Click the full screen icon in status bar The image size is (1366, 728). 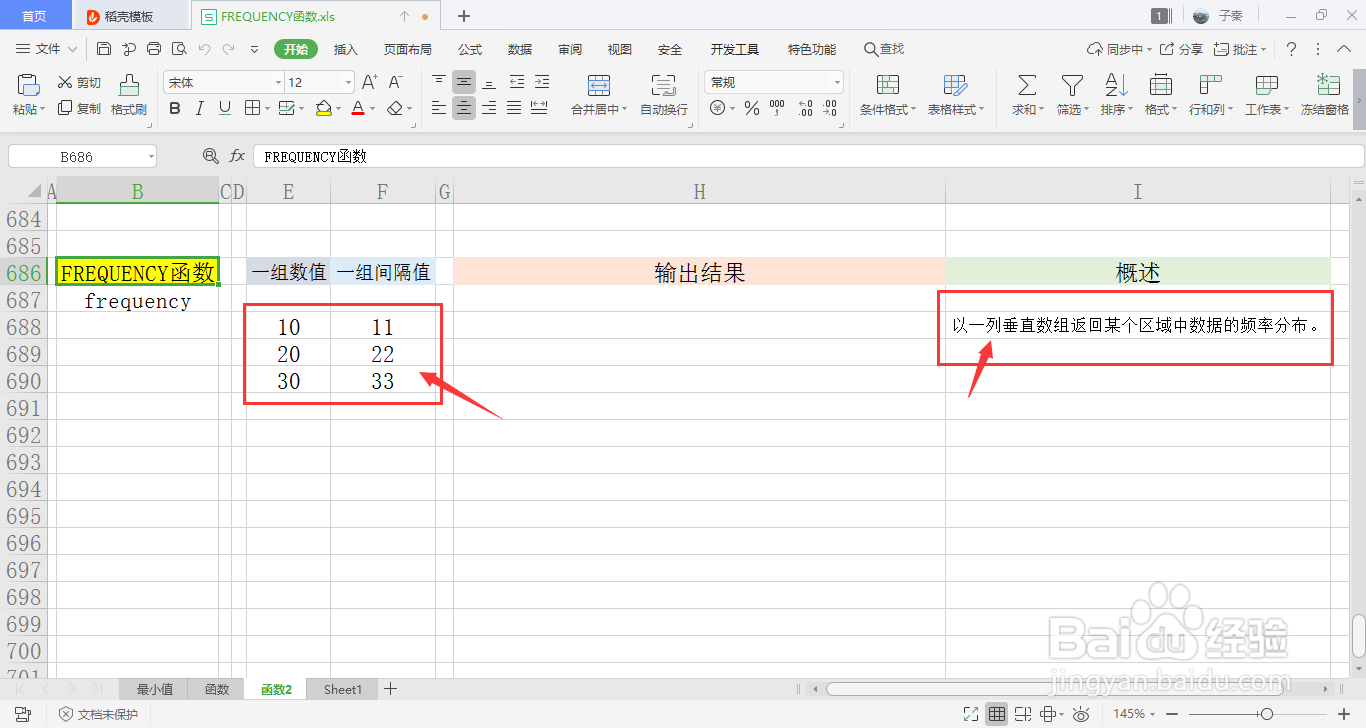pos(970,714)
